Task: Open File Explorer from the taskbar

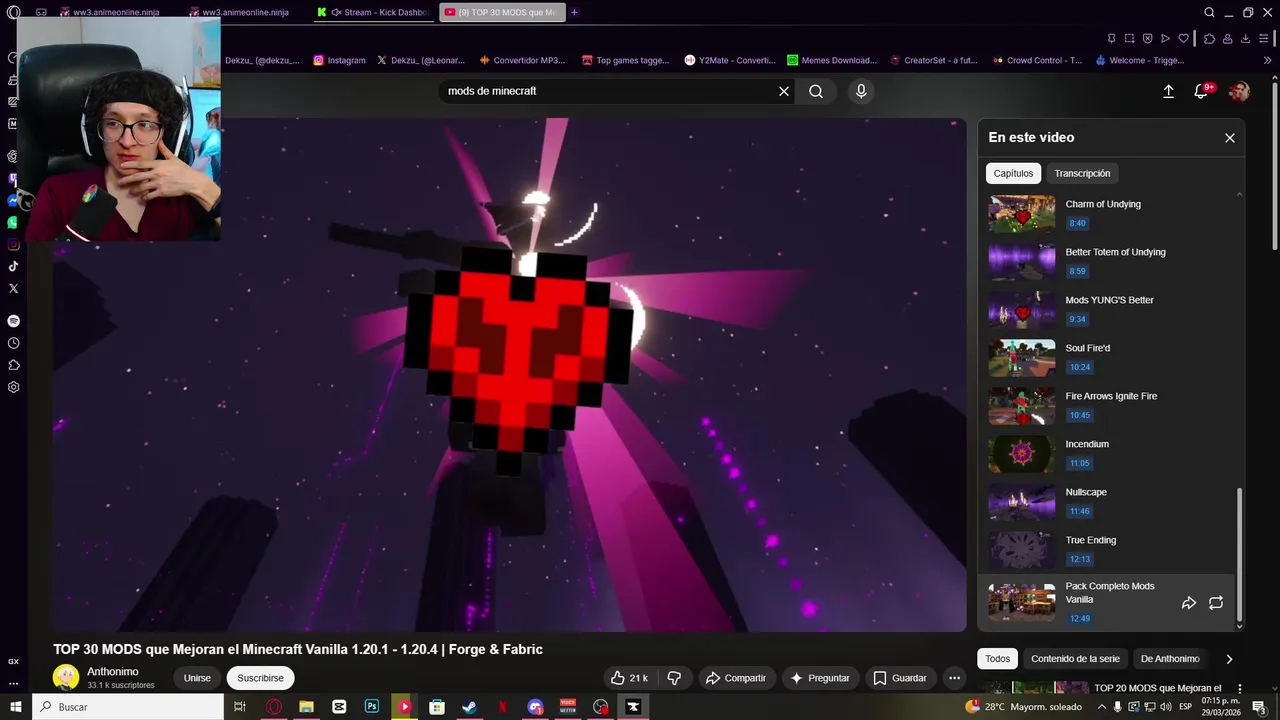Action: pyautogui.click(x=307, y=707)
